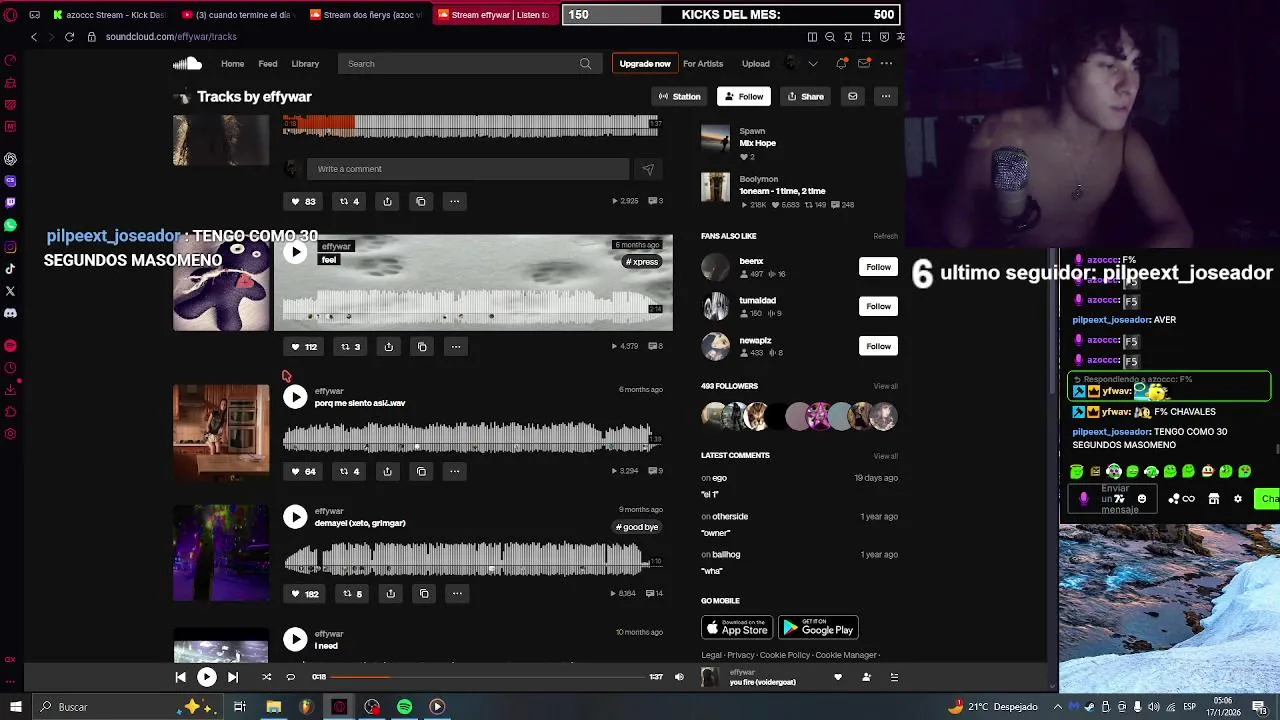Open the #xpress tag
The image size is (1280, 720).
[x=642, y=262]
